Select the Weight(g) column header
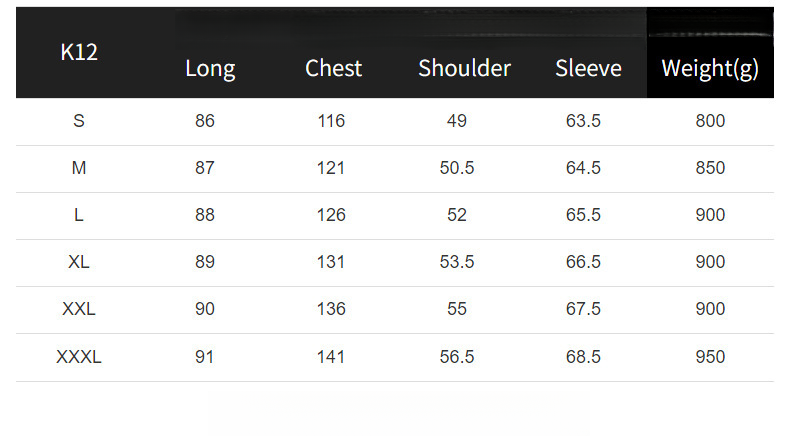790x438 pixels. [x=710, y=69]
